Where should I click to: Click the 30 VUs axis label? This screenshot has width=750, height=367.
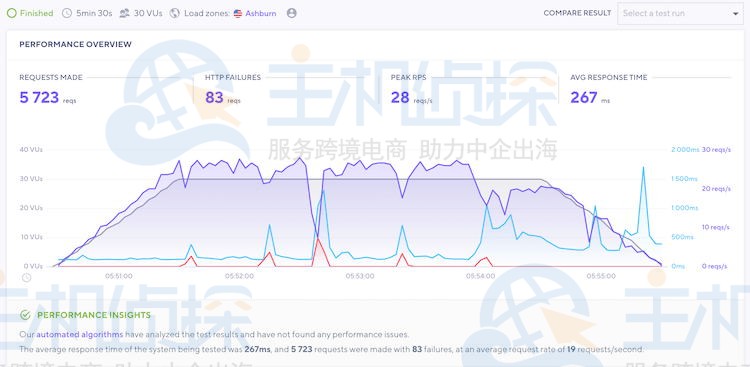[31, 179]
